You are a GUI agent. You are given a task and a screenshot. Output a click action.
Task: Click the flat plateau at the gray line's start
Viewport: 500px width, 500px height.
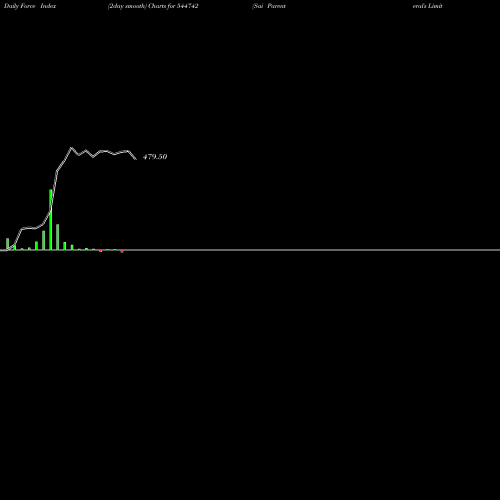point(29,228)
